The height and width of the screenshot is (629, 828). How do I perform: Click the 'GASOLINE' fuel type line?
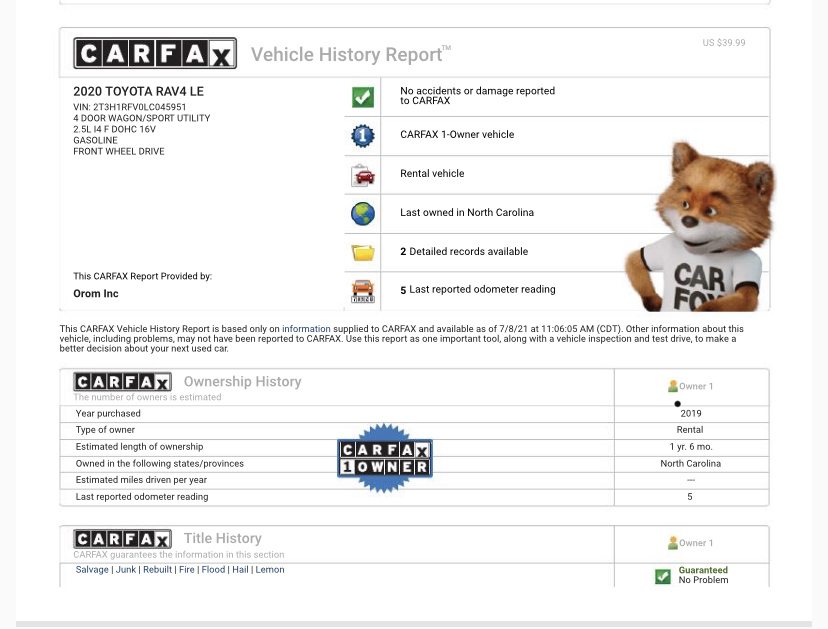tap(95, 140)
